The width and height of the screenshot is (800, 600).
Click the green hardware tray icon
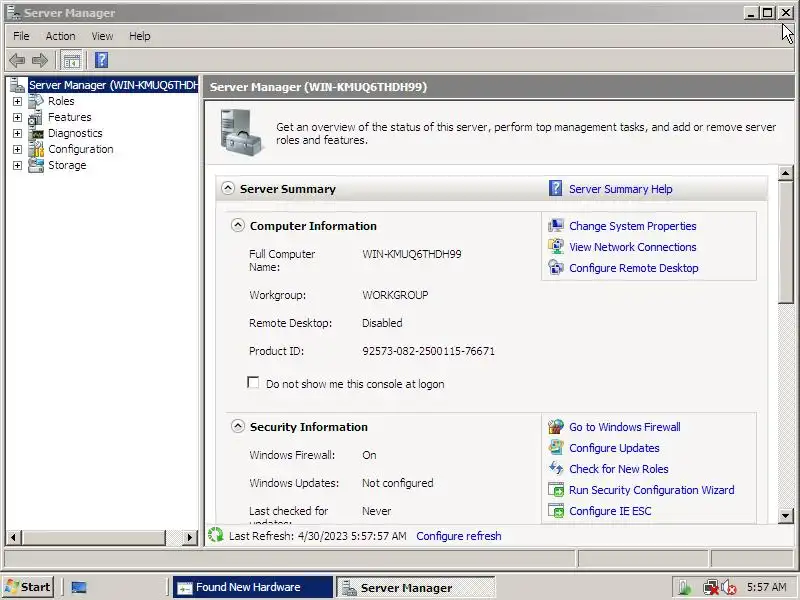685,588
